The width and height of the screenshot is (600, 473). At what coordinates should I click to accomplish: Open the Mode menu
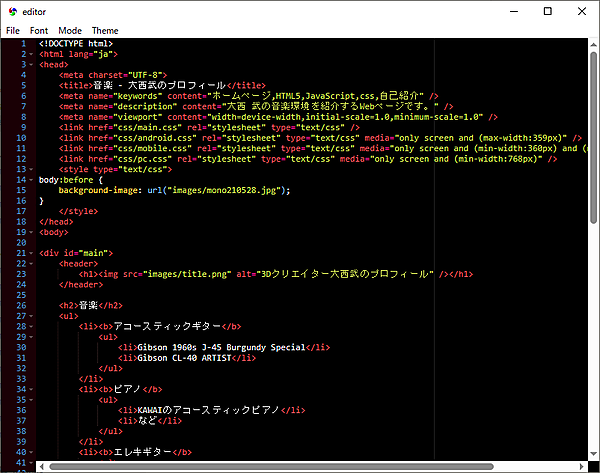point(70,31)
